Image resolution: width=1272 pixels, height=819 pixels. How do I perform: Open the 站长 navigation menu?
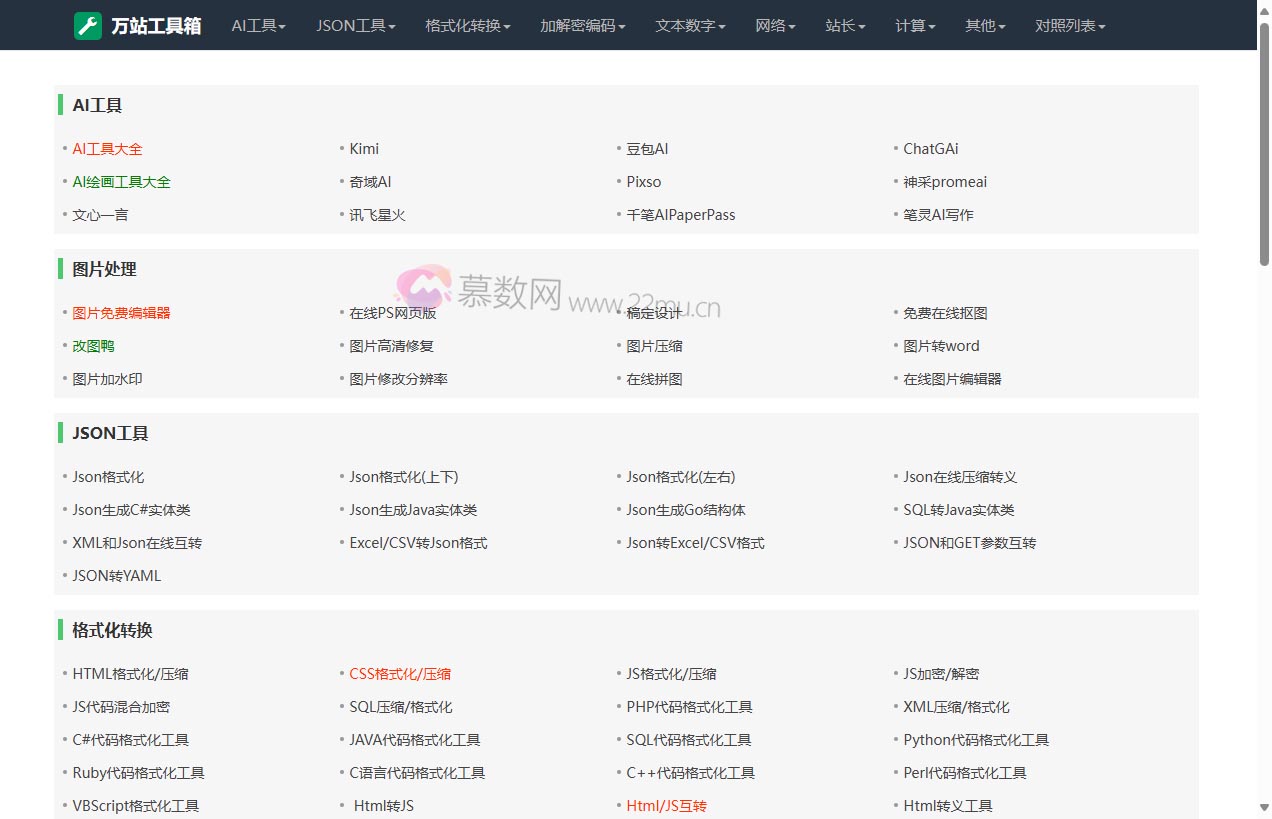(x=845, y=25)
